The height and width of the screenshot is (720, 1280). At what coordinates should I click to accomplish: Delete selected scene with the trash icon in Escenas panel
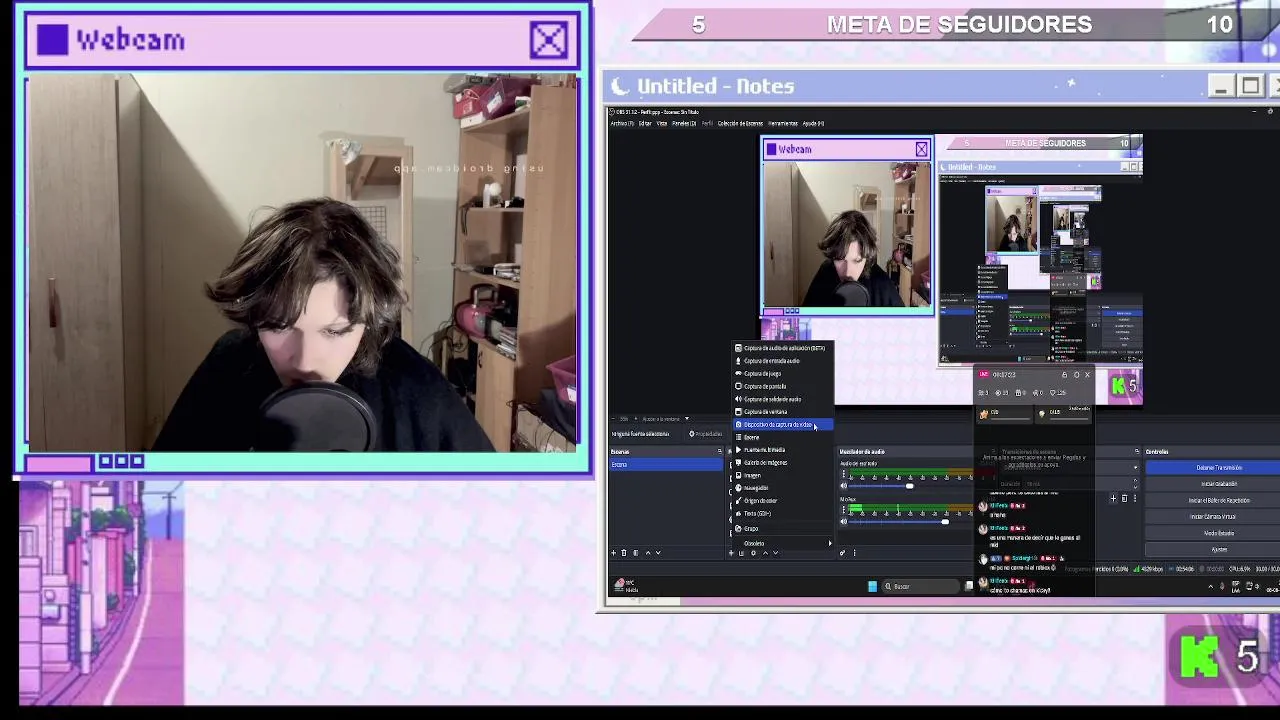click(624, 553)
